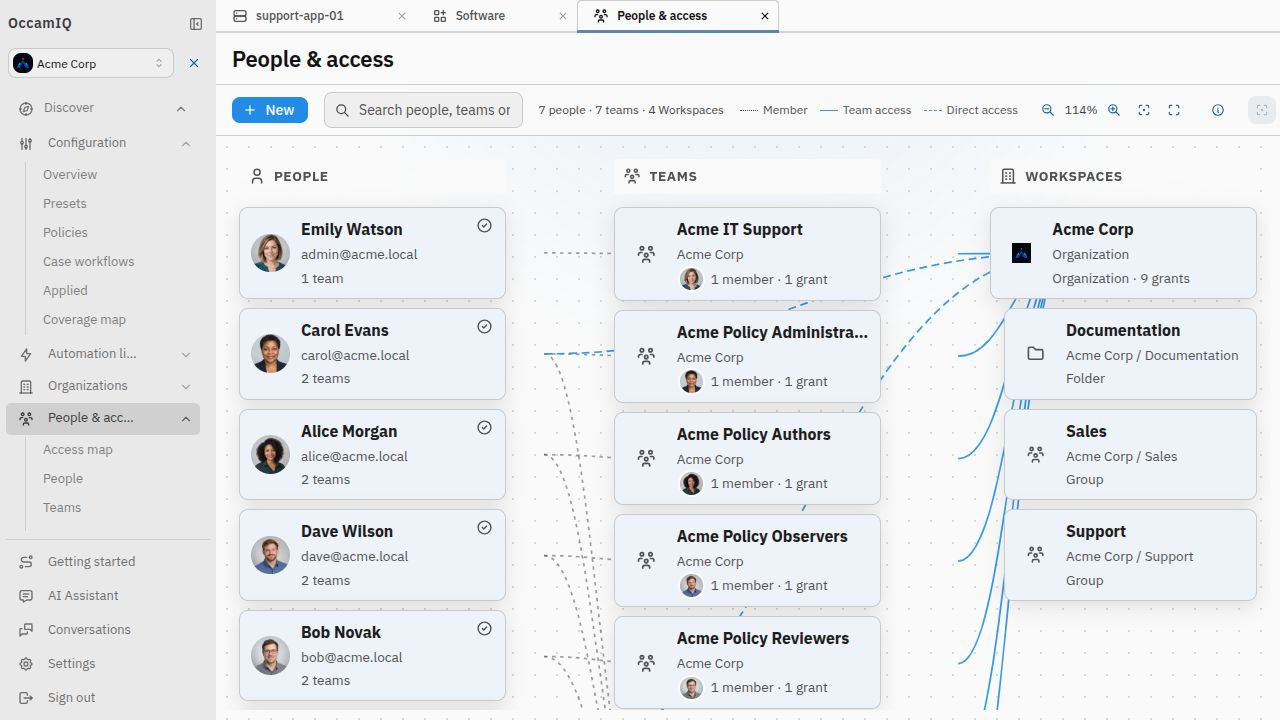Open Conversations

[89, 629]
